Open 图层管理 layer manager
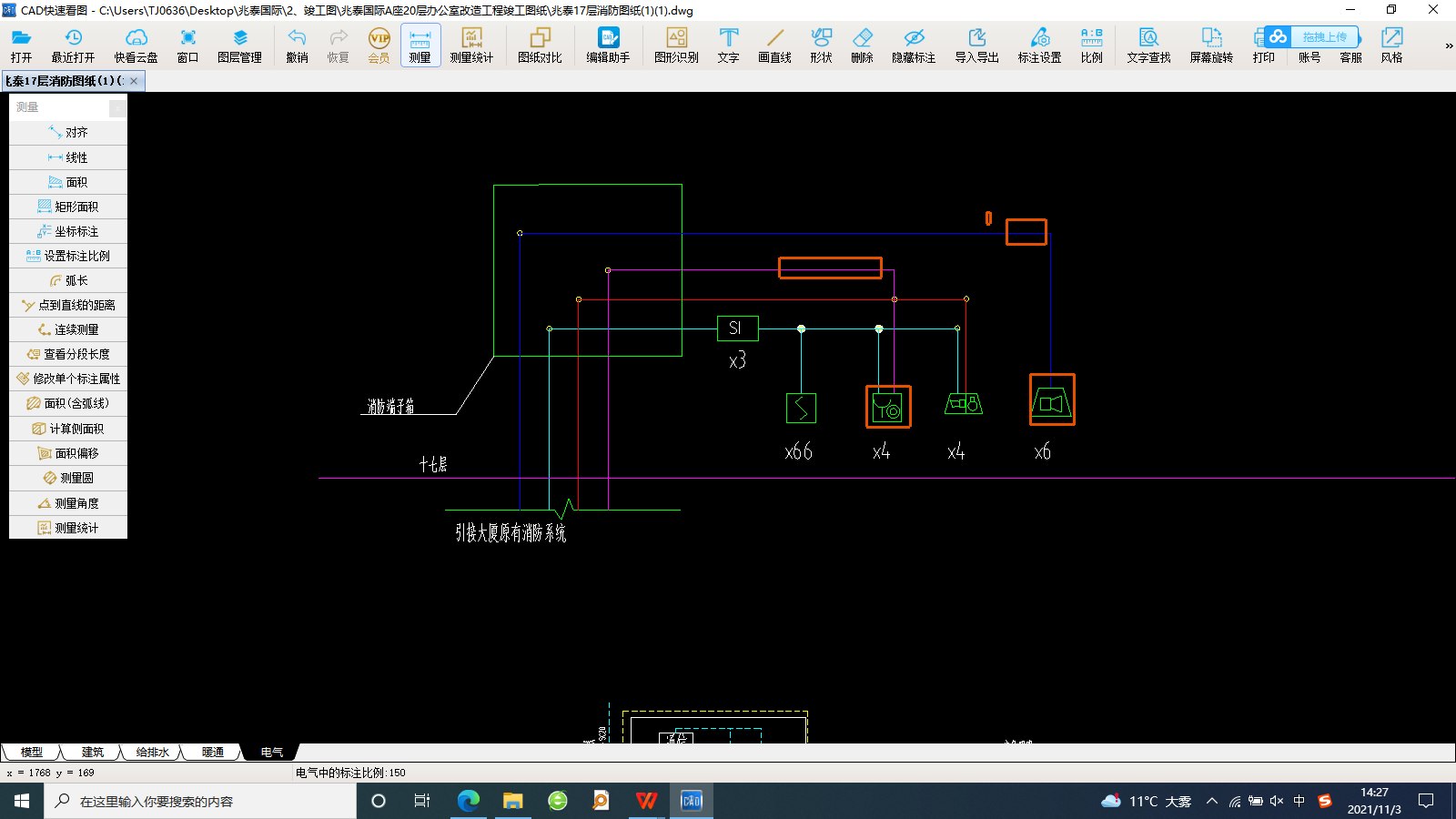This screenshot has width=1456, height=819. tap(239, 45)
